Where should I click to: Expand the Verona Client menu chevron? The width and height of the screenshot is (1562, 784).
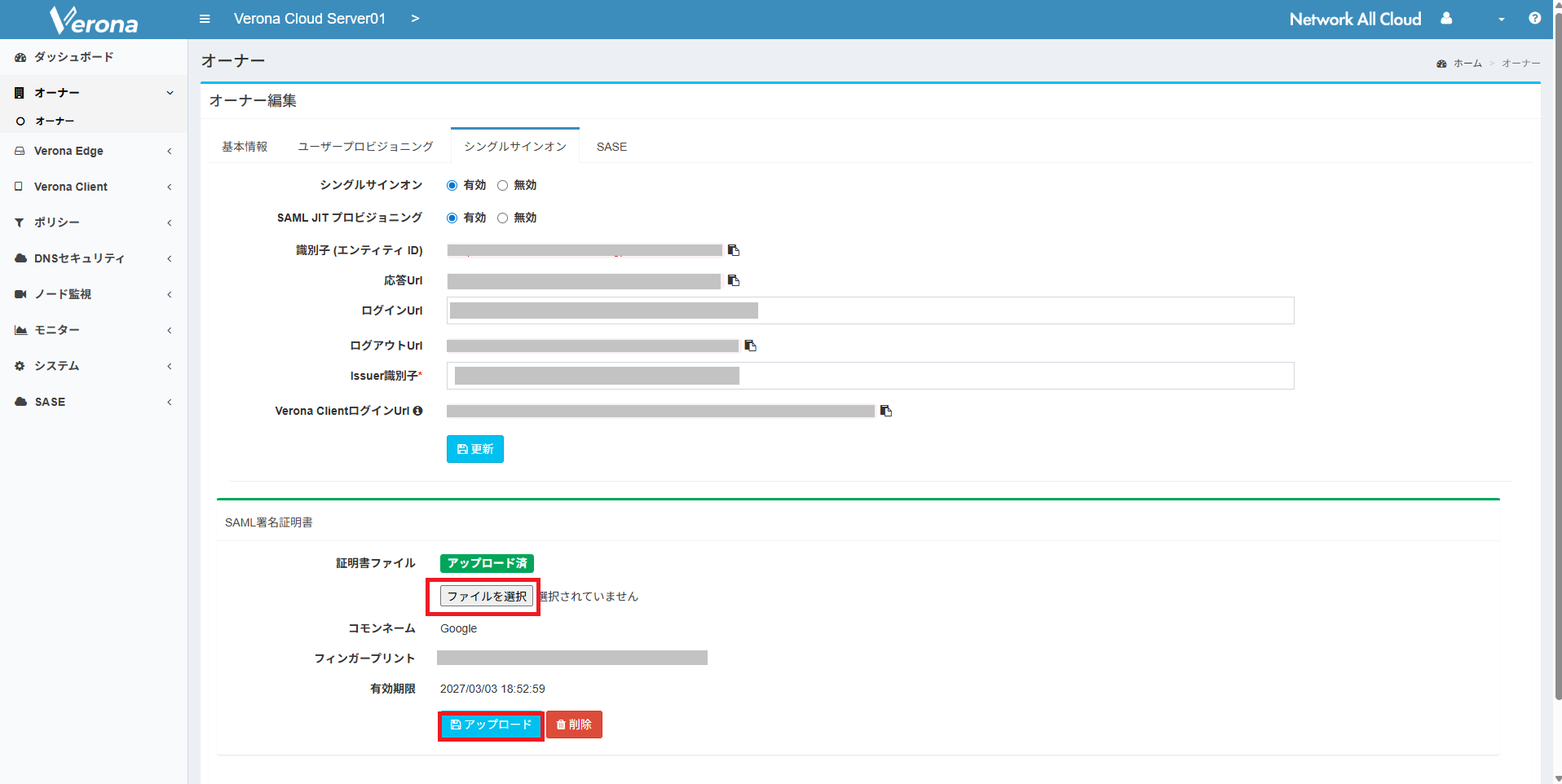170,187
